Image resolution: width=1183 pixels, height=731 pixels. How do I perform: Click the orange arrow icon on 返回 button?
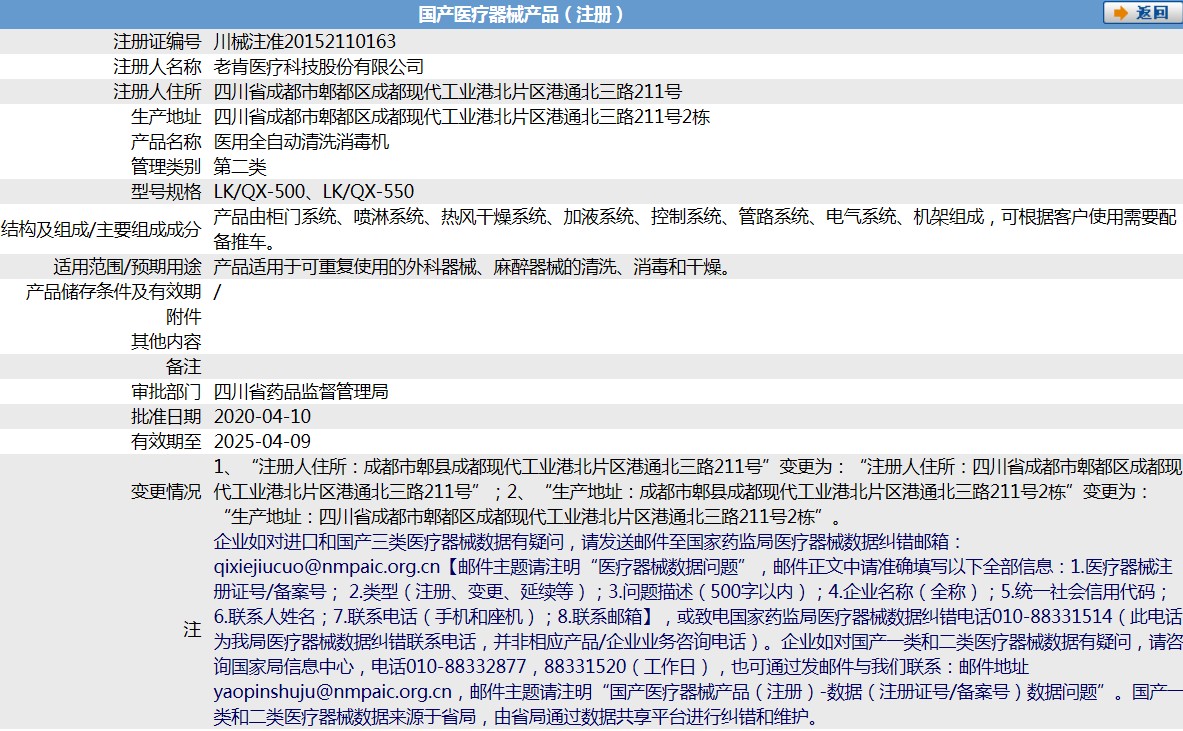click(1121, 13)
